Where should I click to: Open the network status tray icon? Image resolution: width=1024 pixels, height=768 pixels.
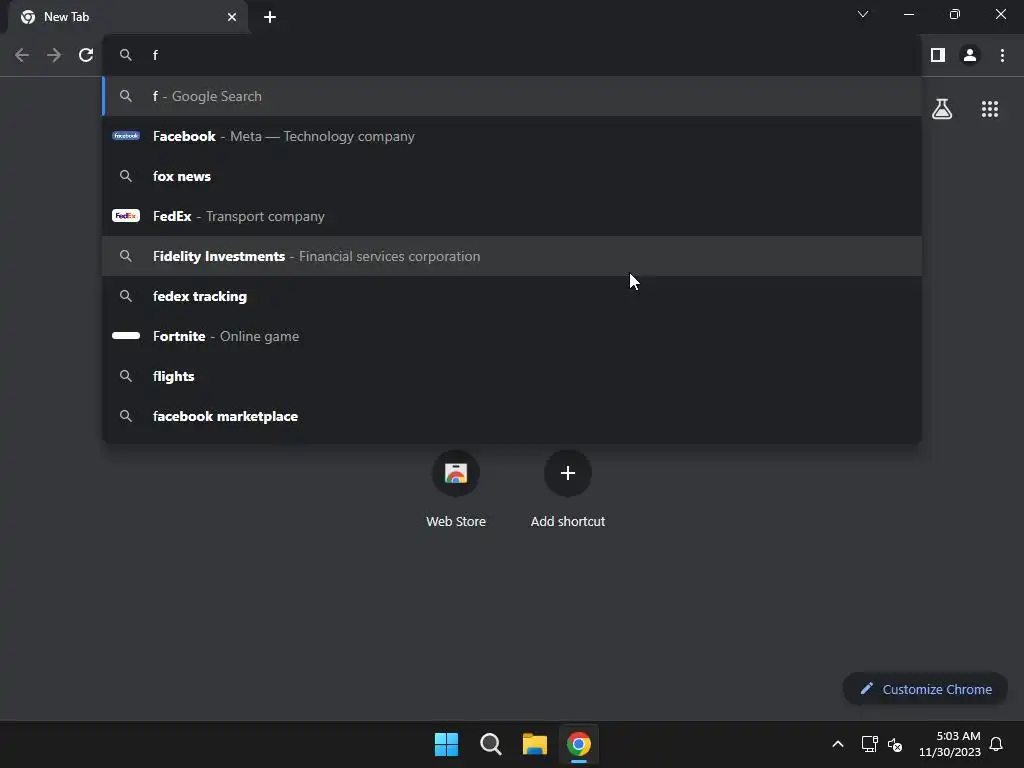coord(869,744)
